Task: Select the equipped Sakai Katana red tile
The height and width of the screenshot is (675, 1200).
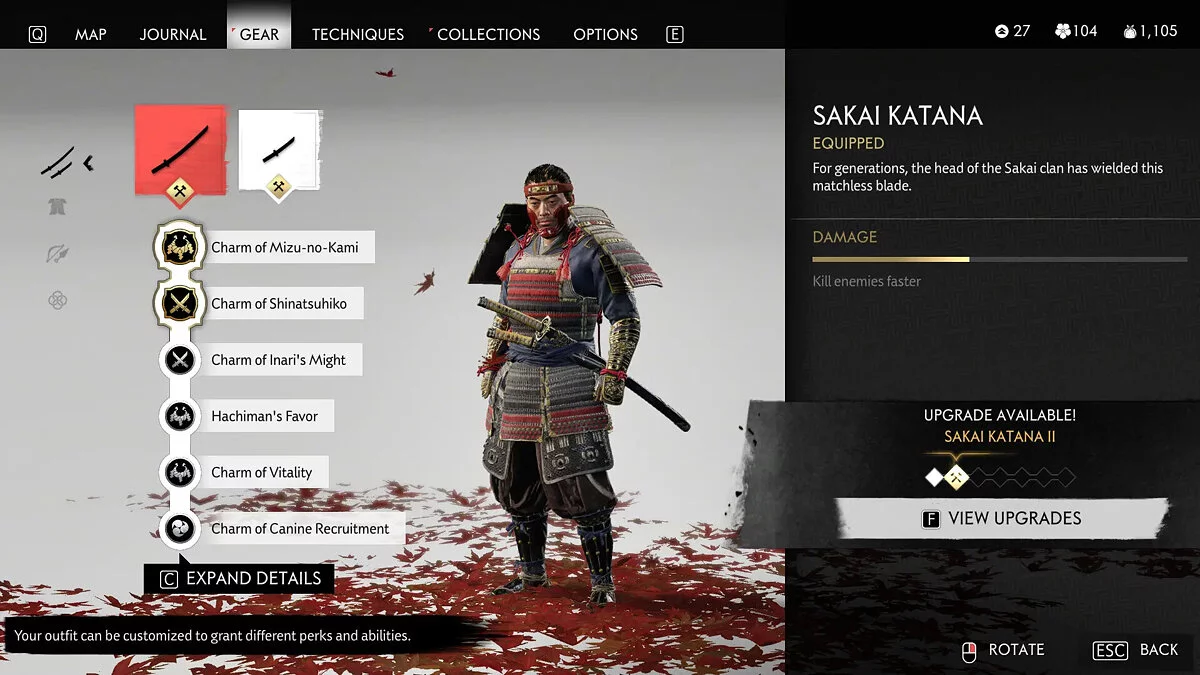Action: (x=181, y=150)
